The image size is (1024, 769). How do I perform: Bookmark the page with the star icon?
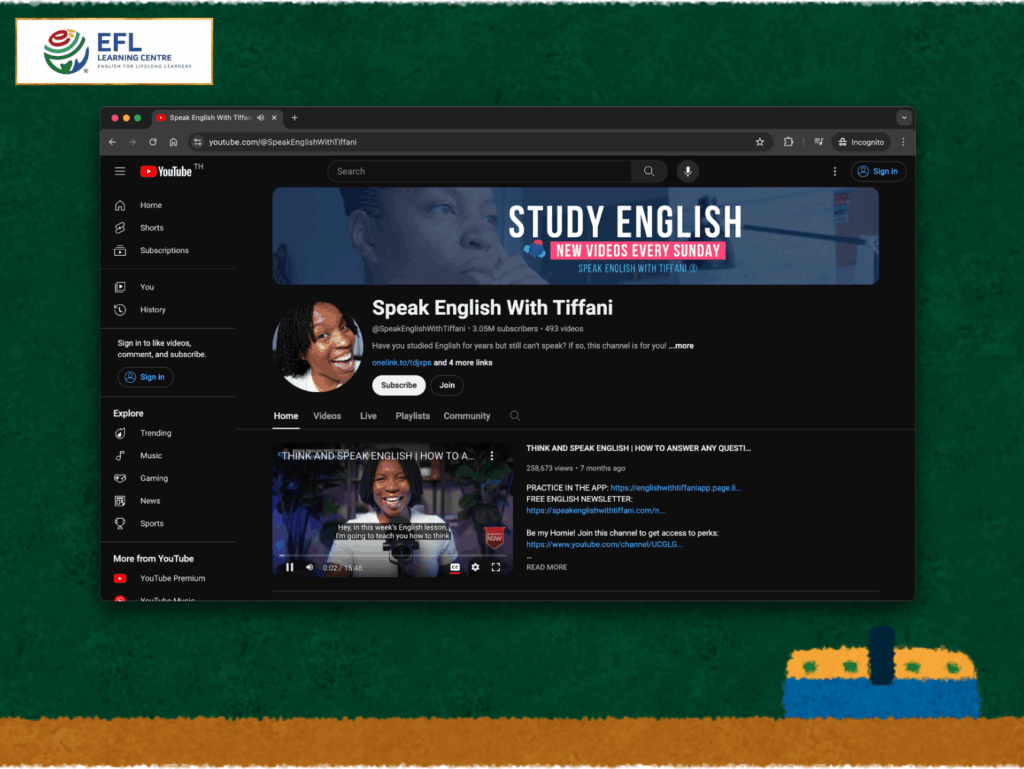coord(760,142)
